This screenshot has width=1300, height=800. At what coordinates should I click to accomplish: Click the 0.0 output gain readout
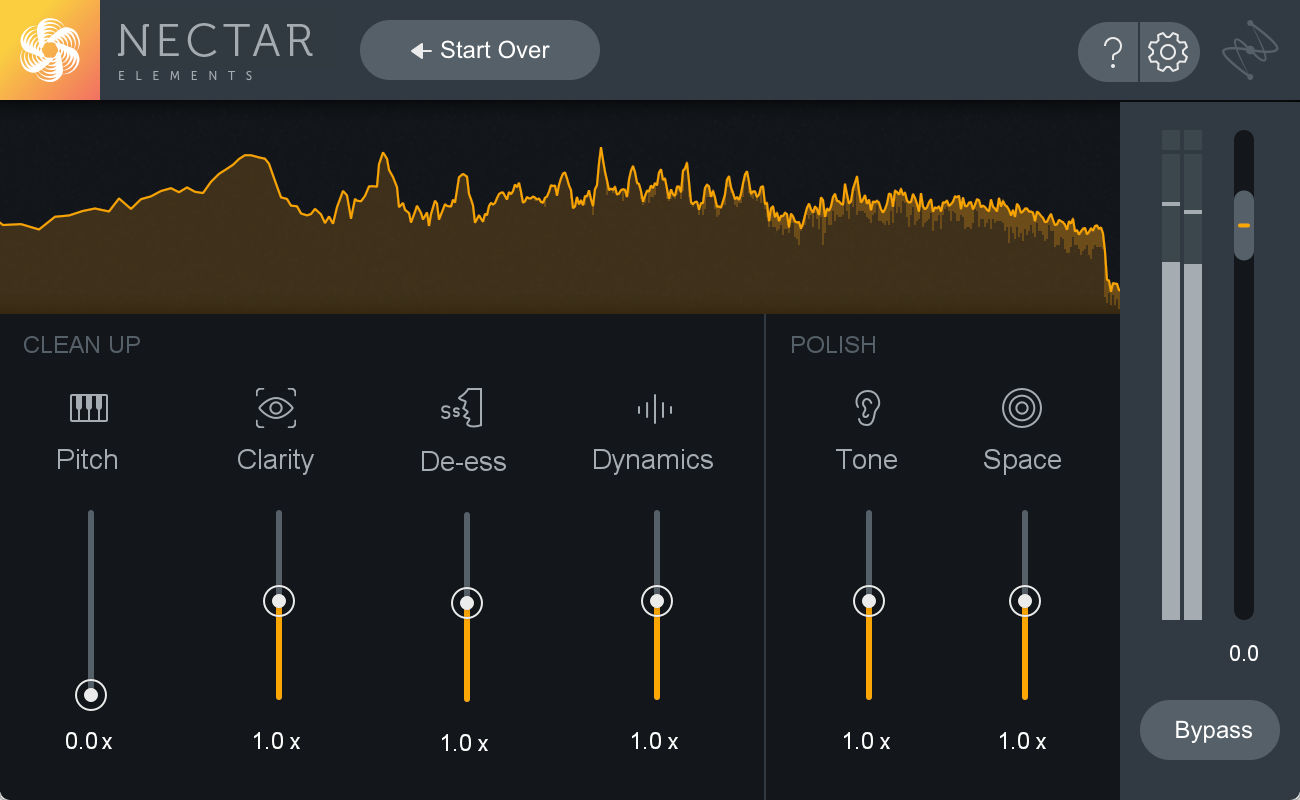pyautogui.click(x=1243, y=653)
